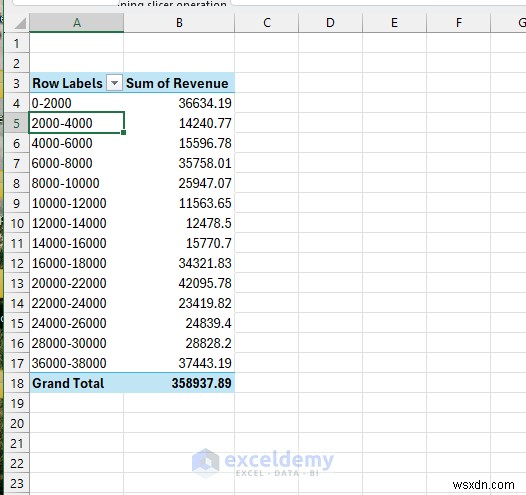The image size is (526, 495).
Task: Select the 10000-12000 cell
Action: pyautogui.click(x=77, y=203)
